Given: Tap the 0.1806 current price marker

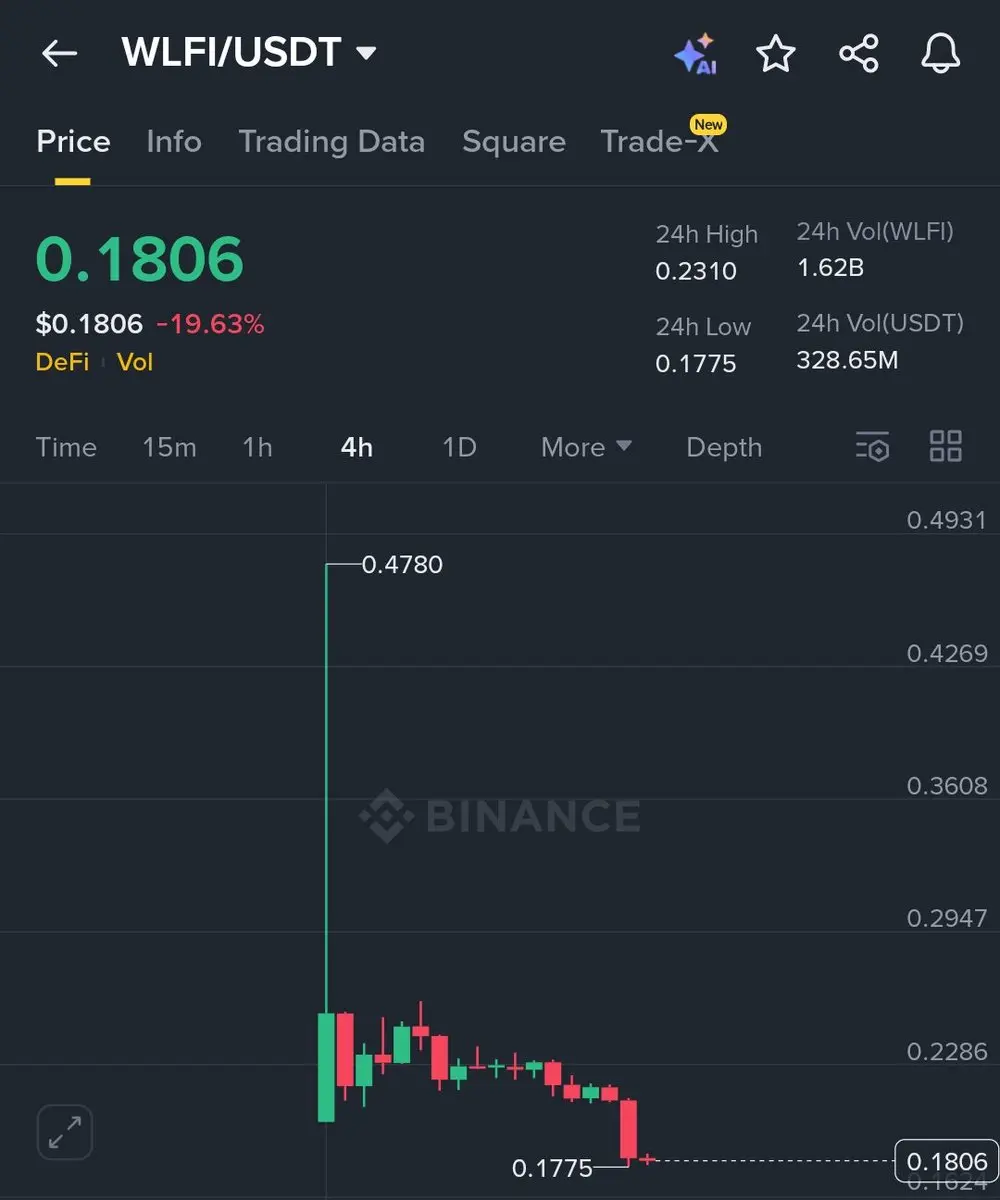Looking at the screenshot, I should 946,1161.
